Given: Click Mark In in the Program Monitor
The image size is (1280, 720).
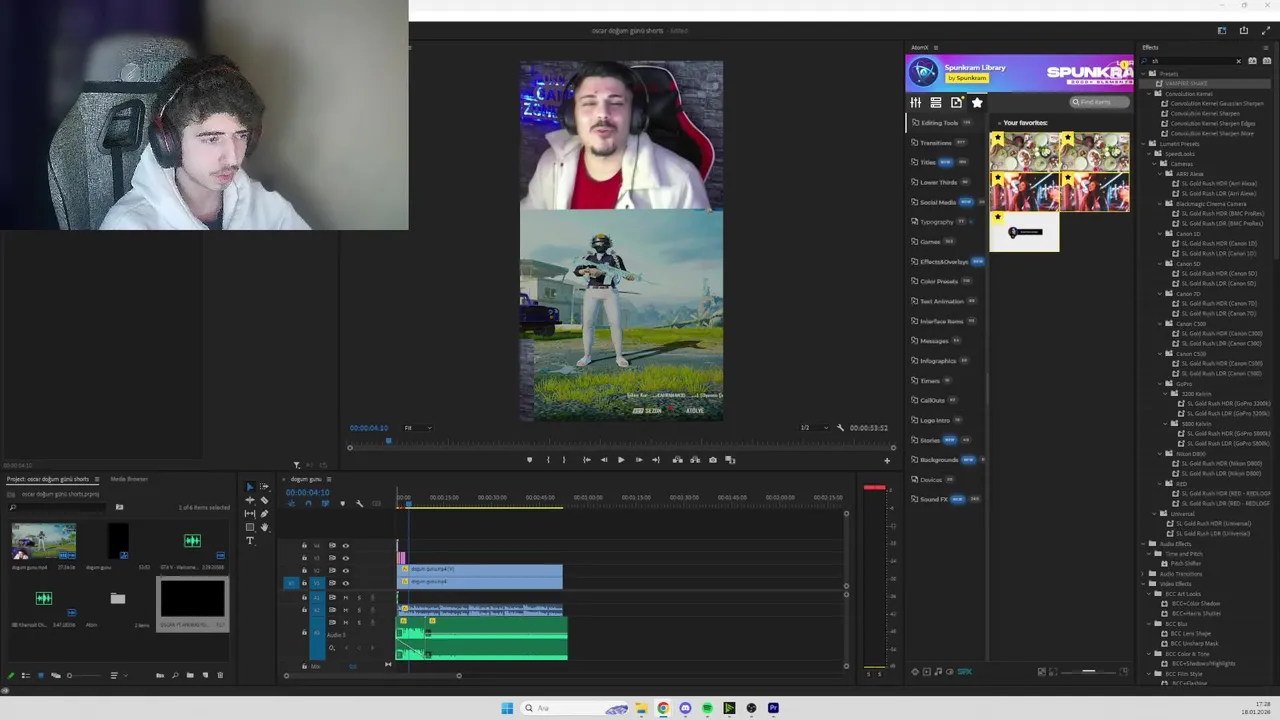Looking at the screenshot, I should [x=548, y=460].
